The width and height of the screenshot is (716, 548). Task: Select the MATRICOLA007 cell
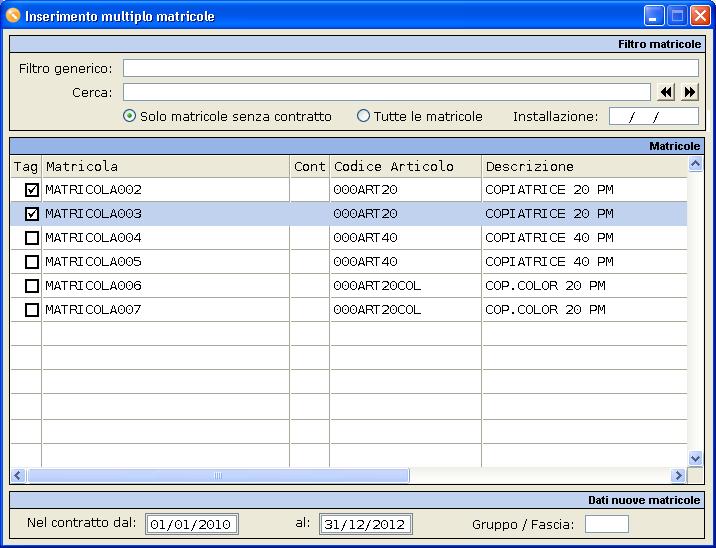tap(166, 310)
